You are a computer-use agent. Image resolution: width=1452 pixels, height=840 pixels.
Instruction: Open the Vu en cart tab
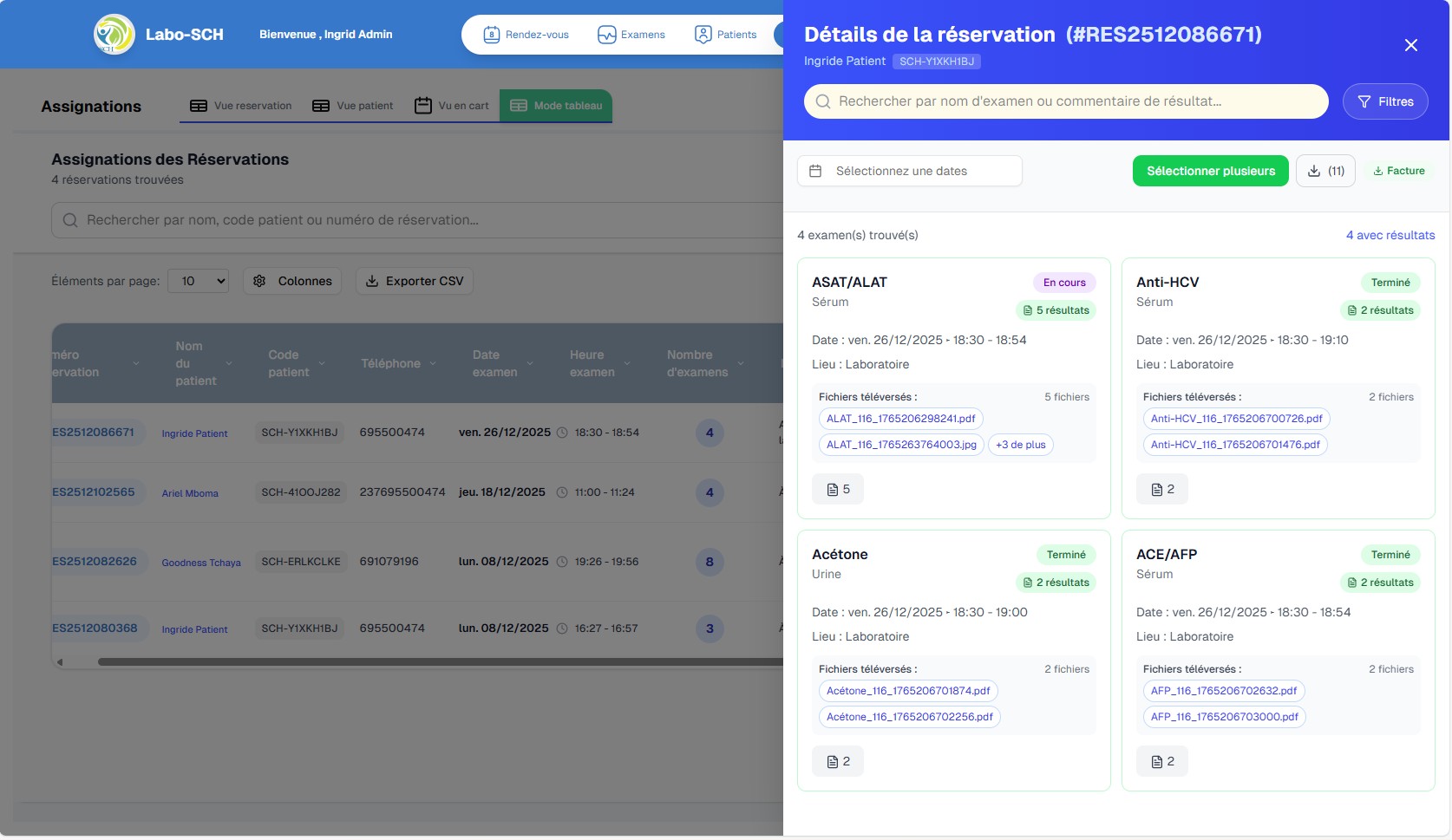452,105
